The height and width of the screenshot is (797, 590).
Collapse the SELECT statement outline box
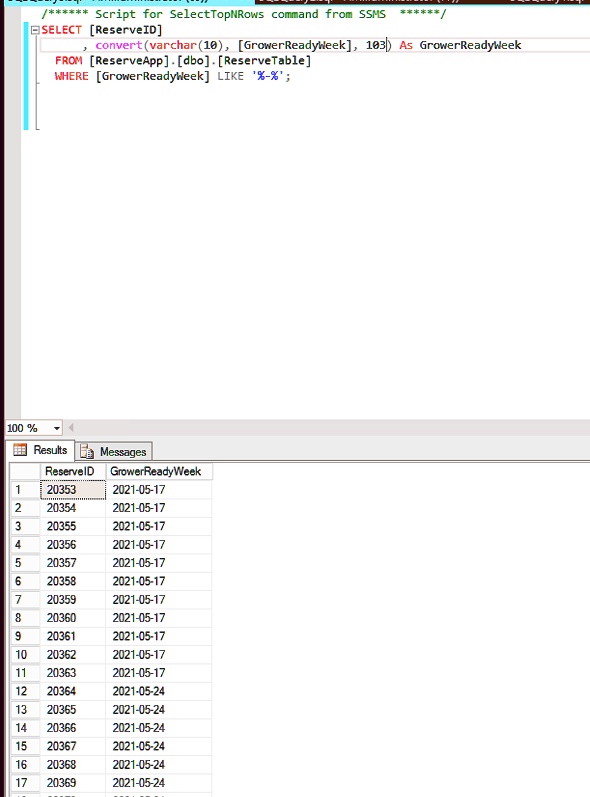[x=35, y=30]
